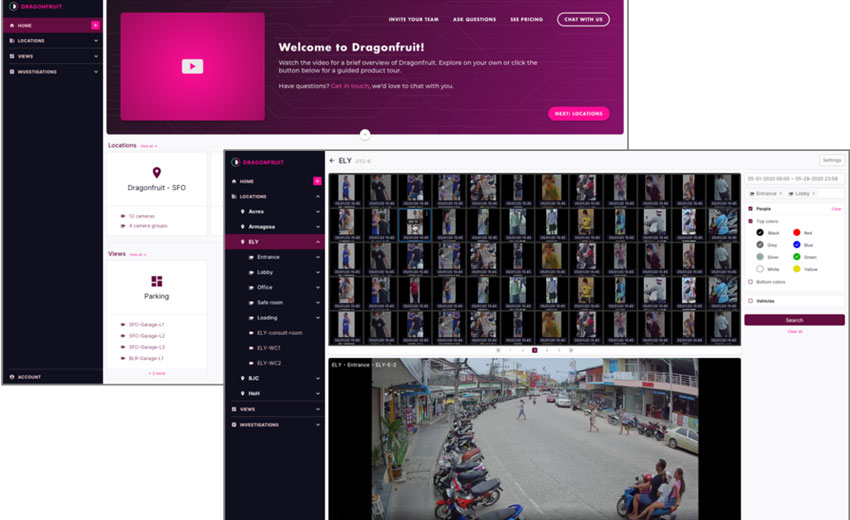Screen dimensions: 850x520
Task: Expand Locations in the back window sidebar
Action: (x=96, y=41)
